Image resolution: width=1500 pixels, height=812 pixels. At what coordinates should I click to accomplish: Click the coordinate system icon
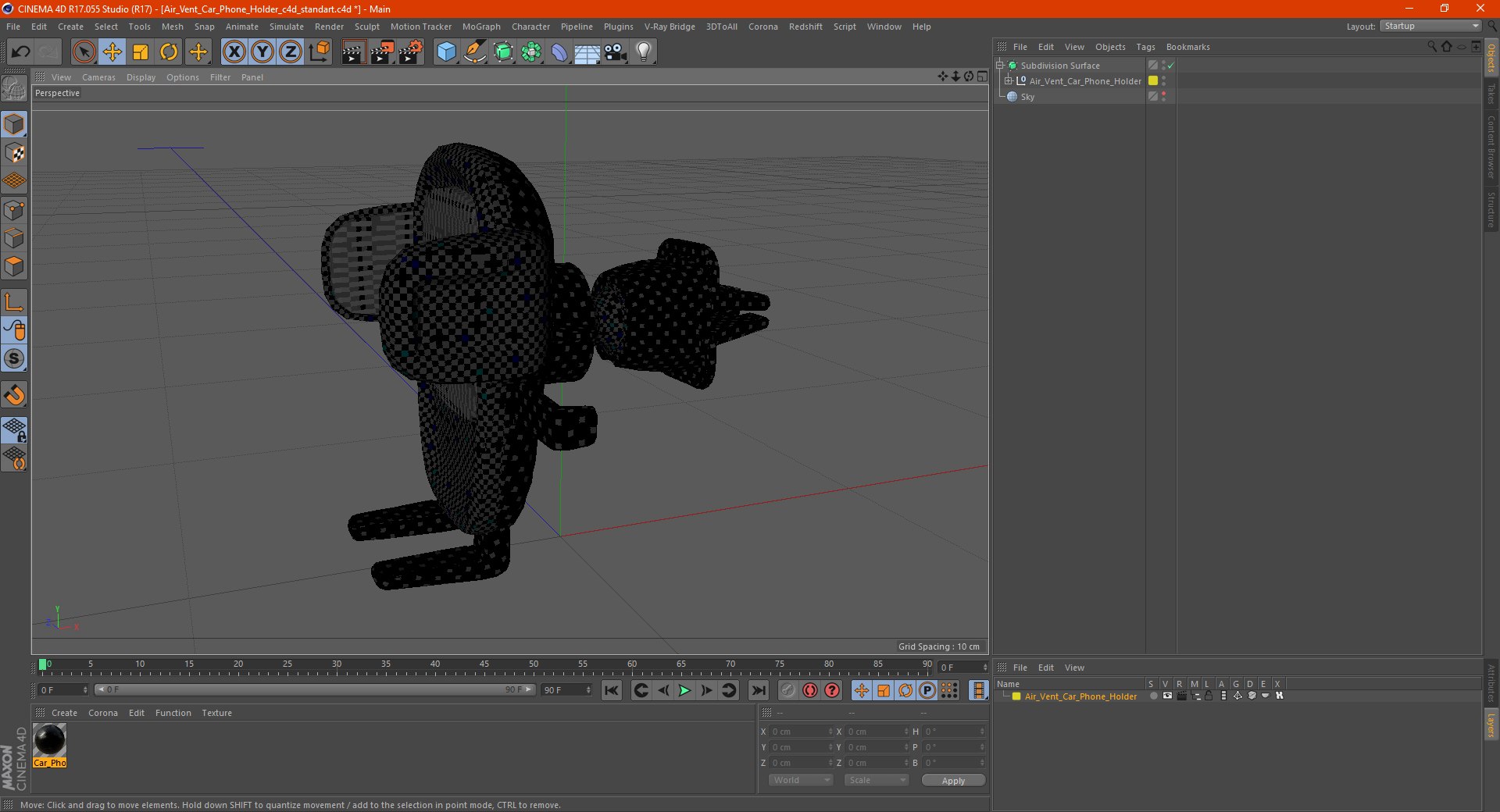320,52
